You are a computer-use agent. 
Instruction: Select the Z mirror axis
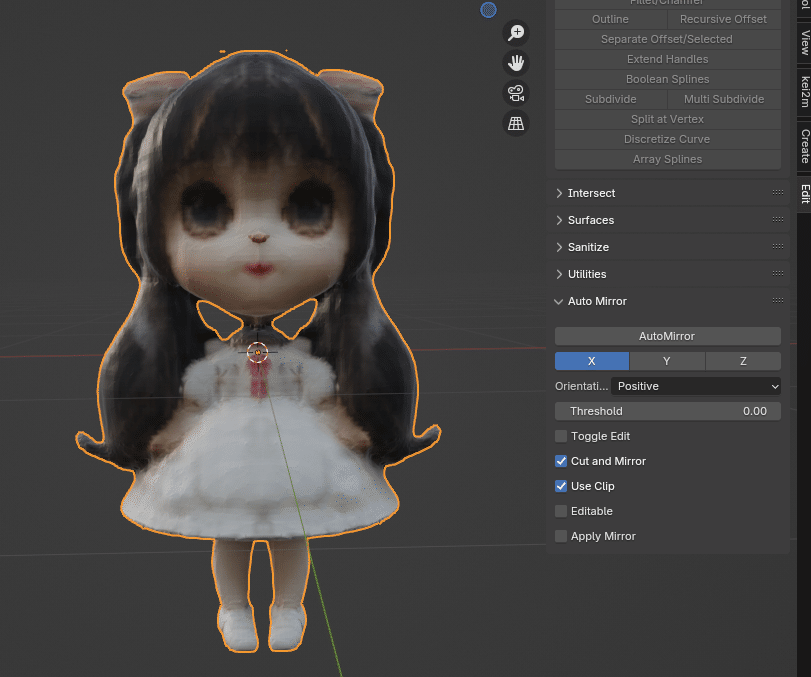[743, 361]
